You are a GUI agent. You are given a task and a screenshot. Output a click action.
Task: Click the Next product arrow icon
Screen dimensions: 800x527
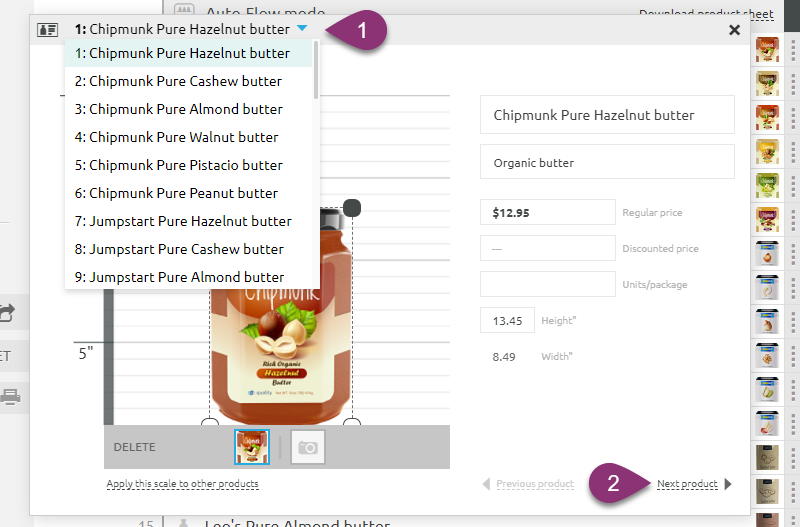coord(728,484)
